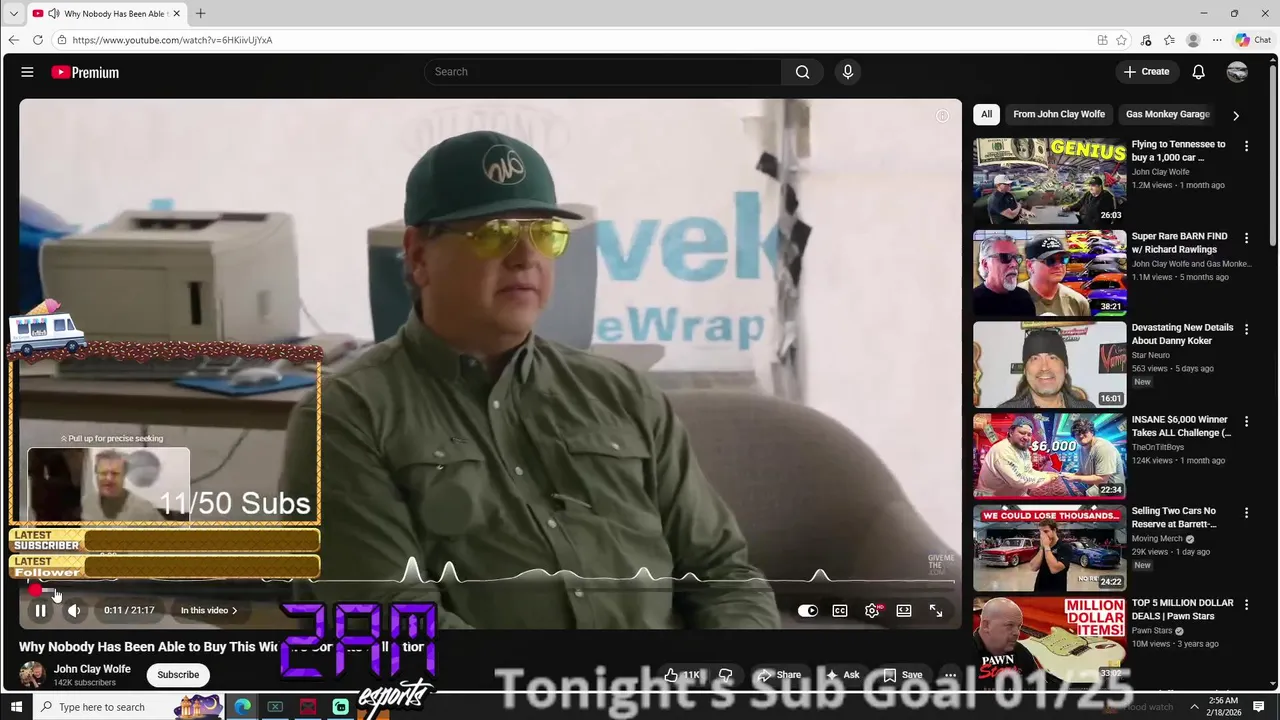Screen dimensions: 1280x720
Task: Click the search magnifier button
Action: pyautogui.click(x=802, y=72)
